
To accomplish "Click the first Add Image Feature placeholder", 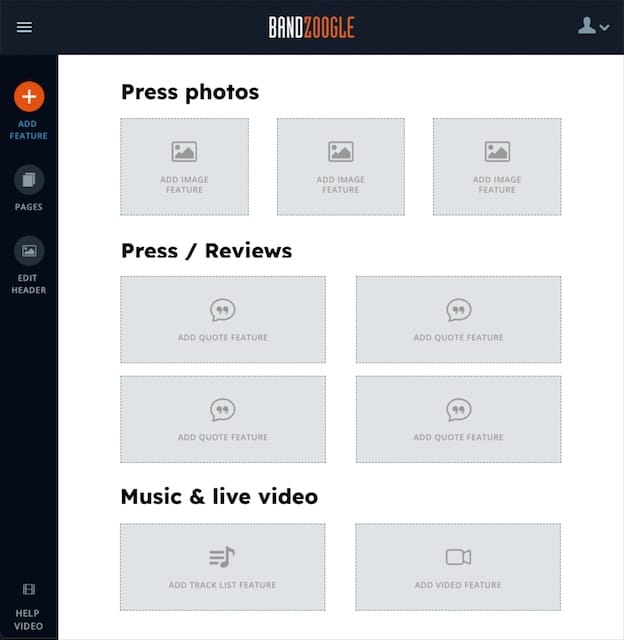I will pyautogui.click(x=184, y=167).
